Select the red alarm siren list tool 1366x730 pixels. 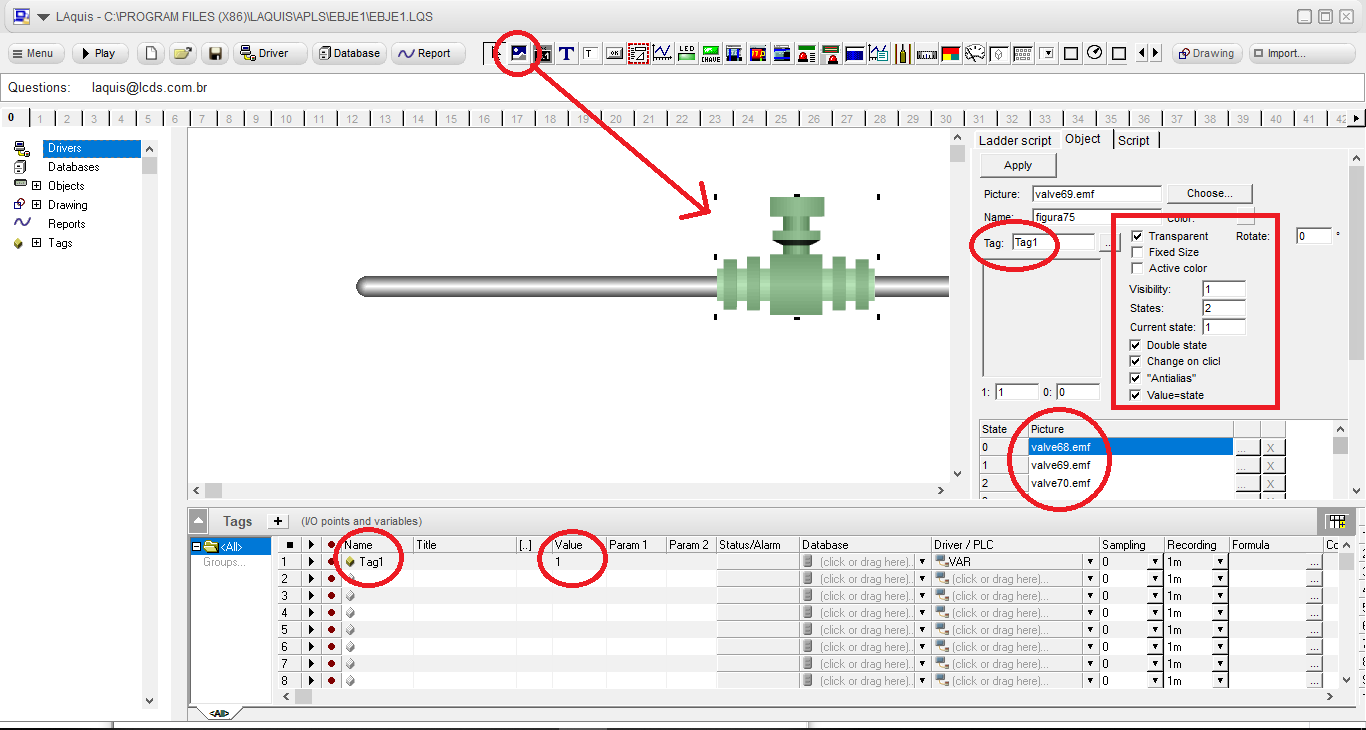tap(806, 53)
